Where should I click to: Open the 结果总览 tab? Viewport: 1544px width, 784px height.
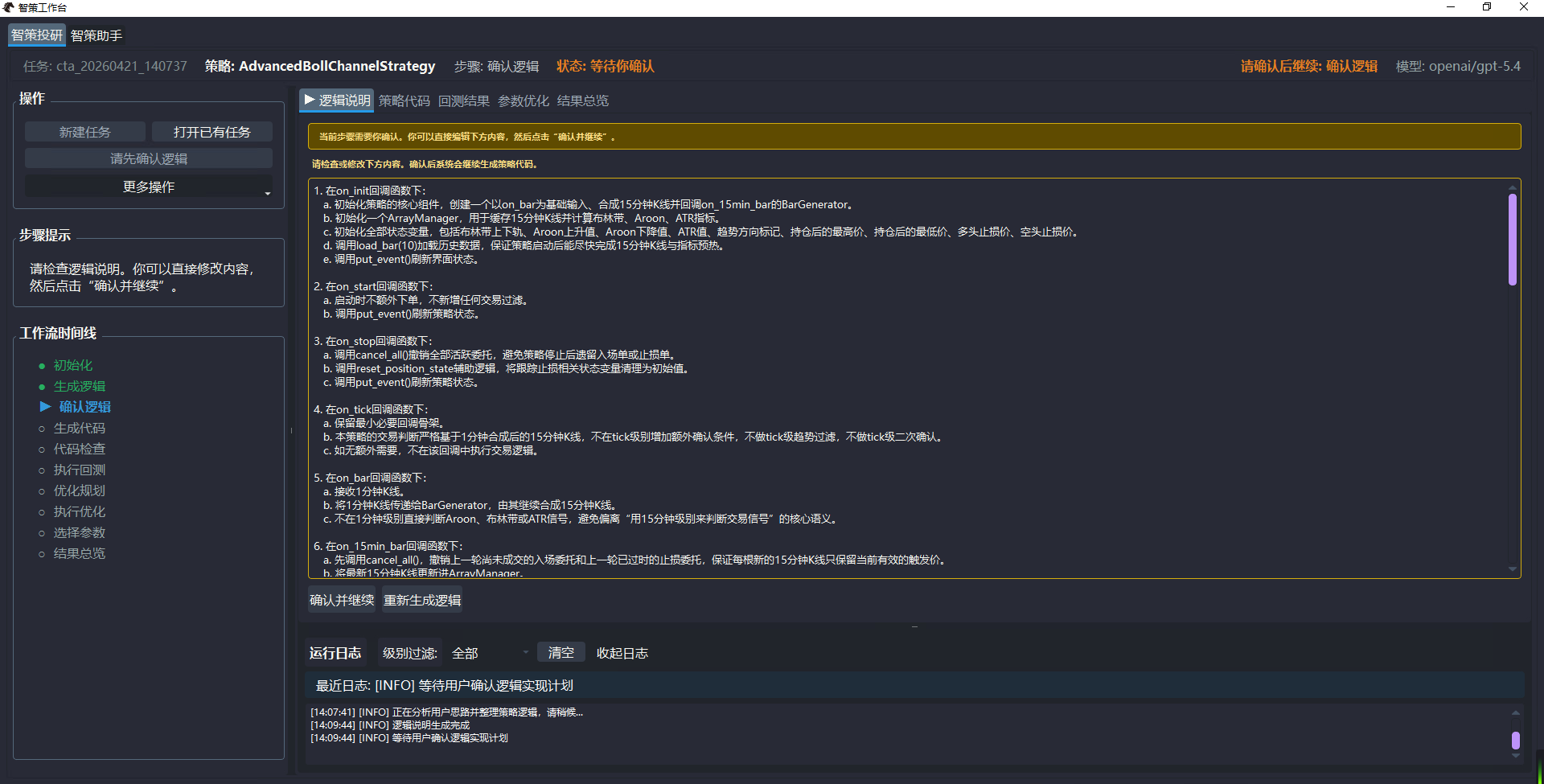click(x=583, y=101)
